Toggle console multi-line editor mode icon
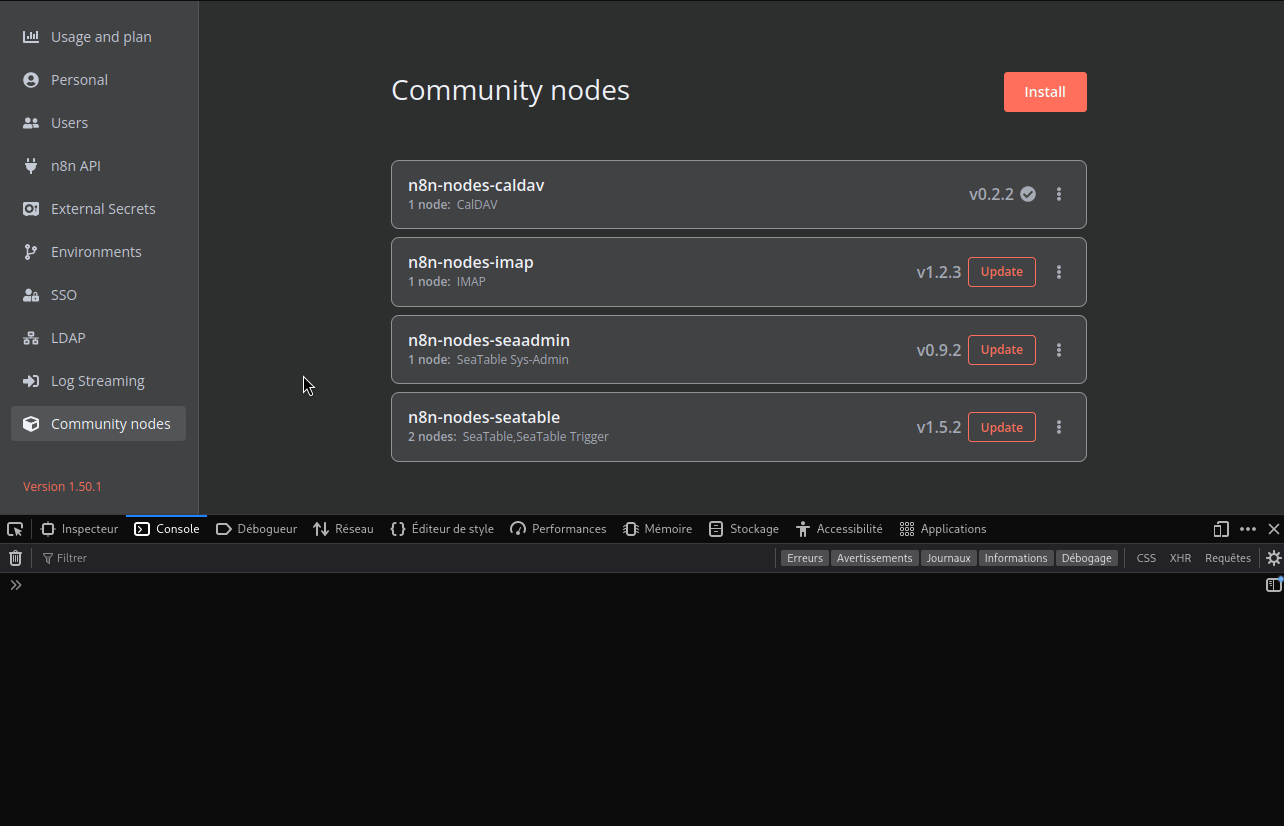The height and width of the screenshot is (826, 1284). pos(1273,585)
